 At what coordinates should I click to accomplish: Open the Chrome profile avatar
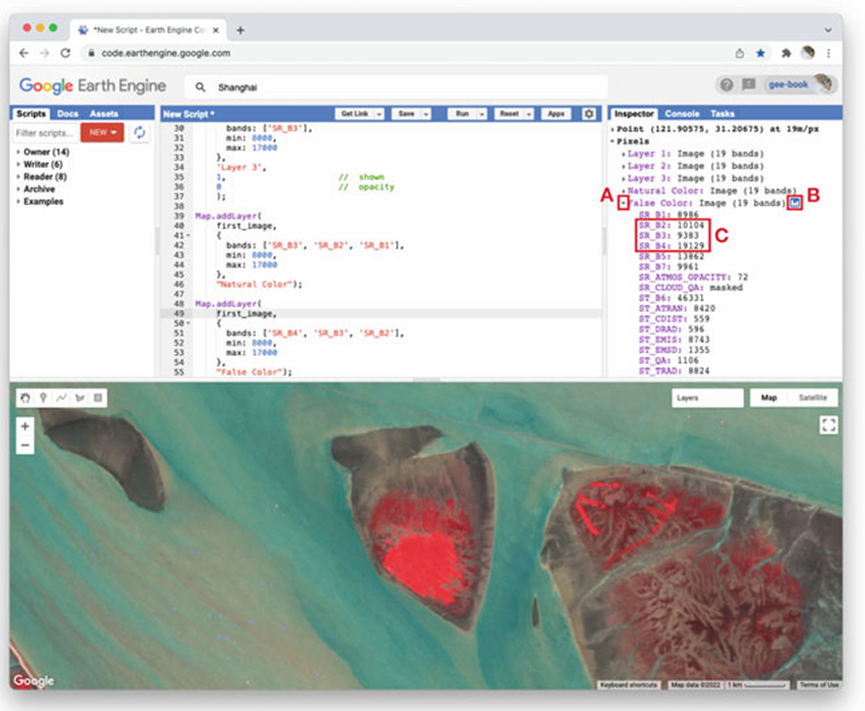click(x=808, y=52)
